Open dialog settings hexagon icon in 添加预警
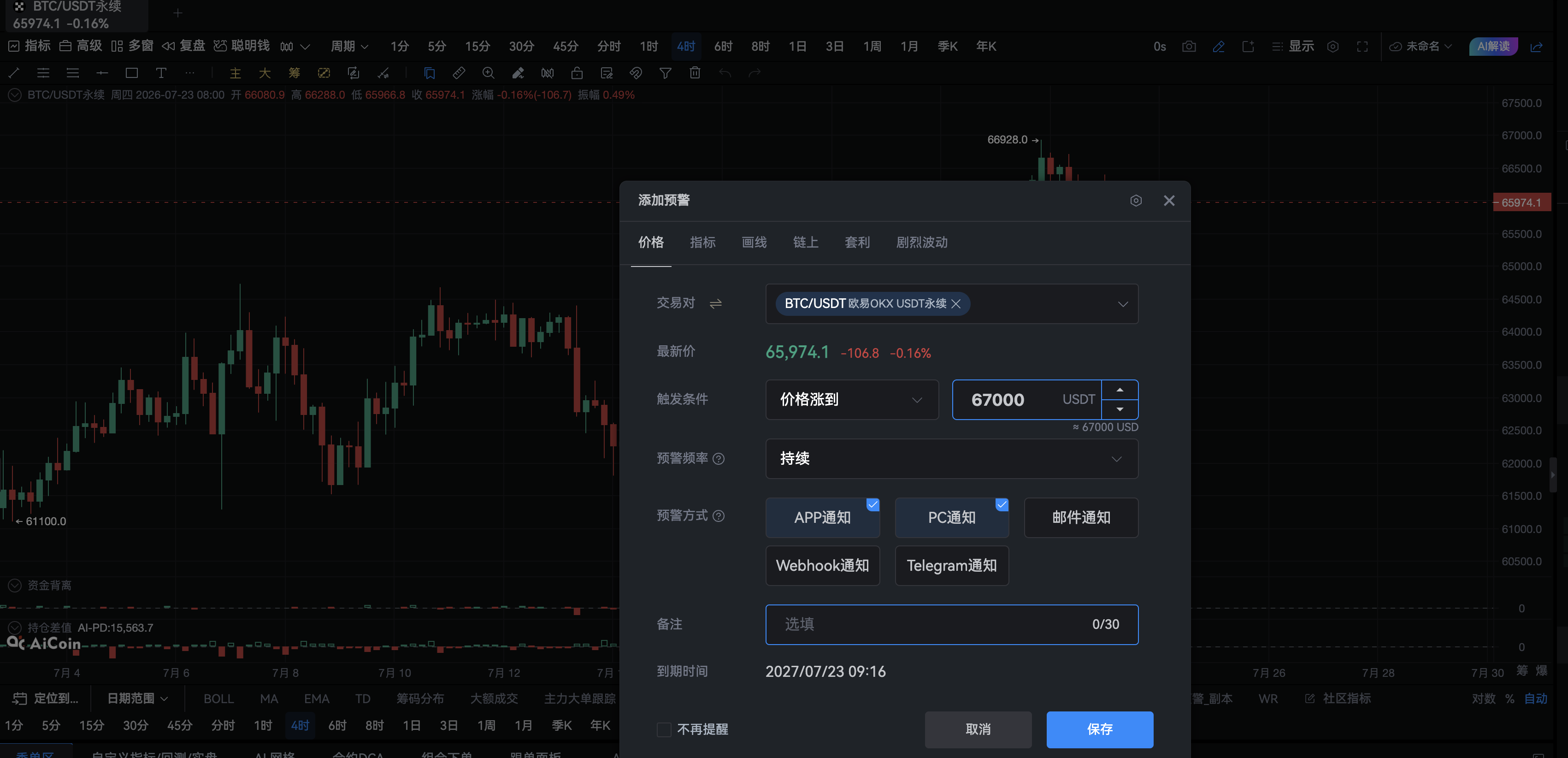The width and height of the screenshot is (1568, 758). tap(1136, 200)
